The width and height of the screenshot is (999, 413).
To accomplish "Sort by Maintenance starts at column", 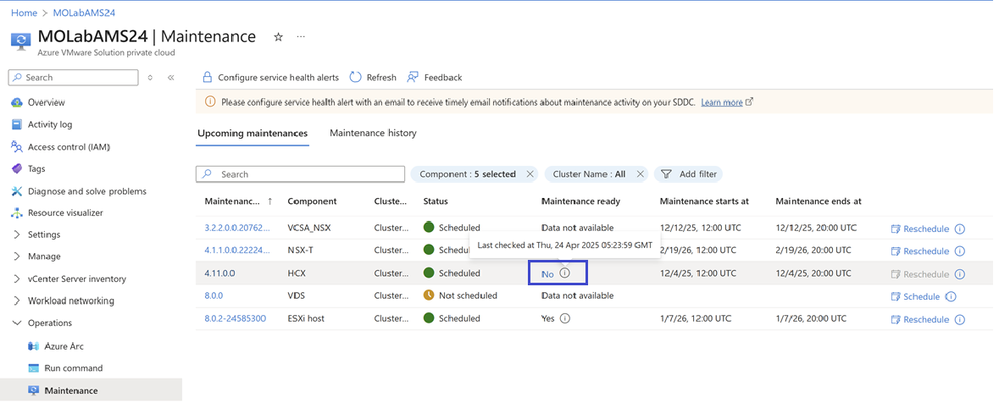I will point(704,201).
